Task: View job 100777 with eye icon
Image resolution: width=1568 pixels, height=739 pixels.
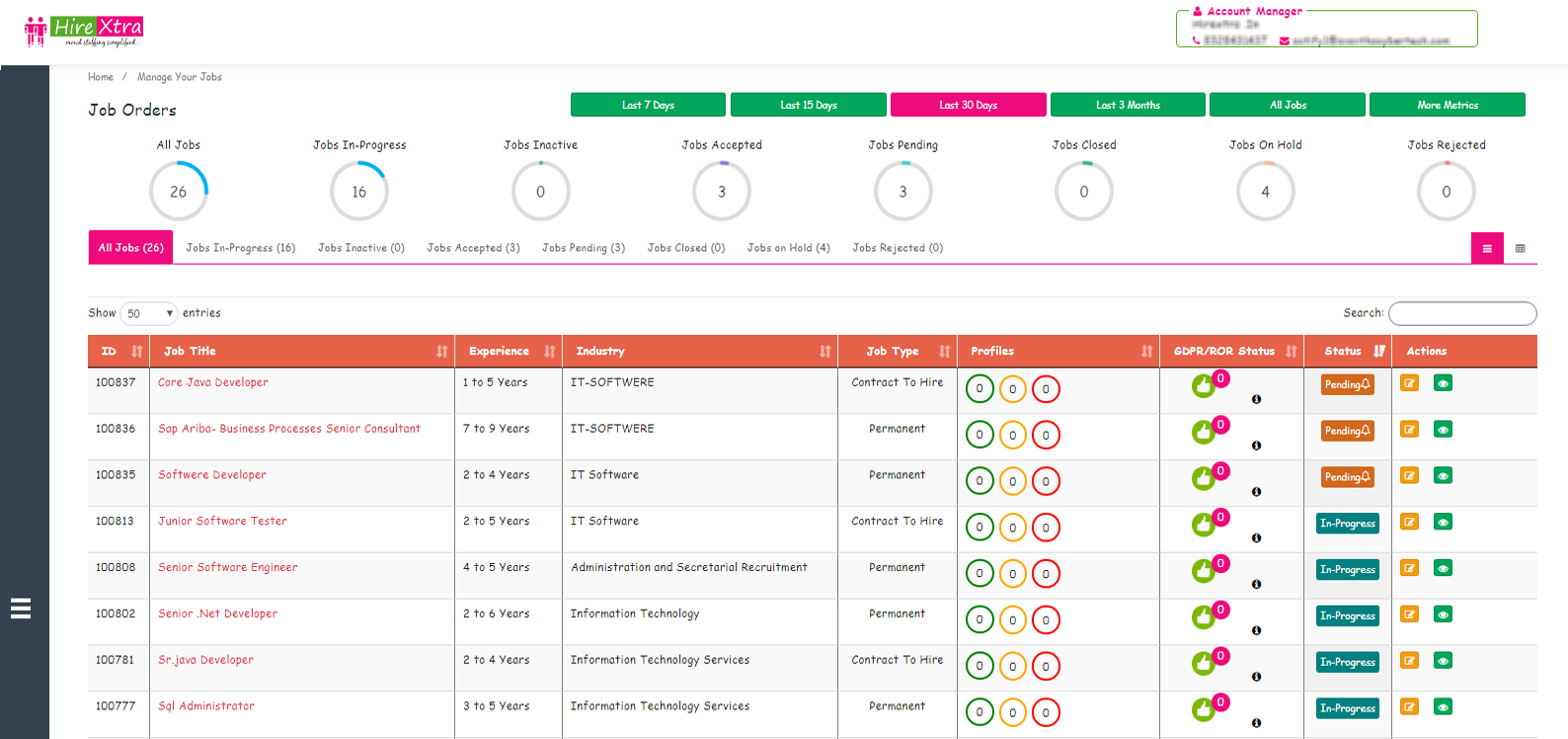Action: point(1443,707)
